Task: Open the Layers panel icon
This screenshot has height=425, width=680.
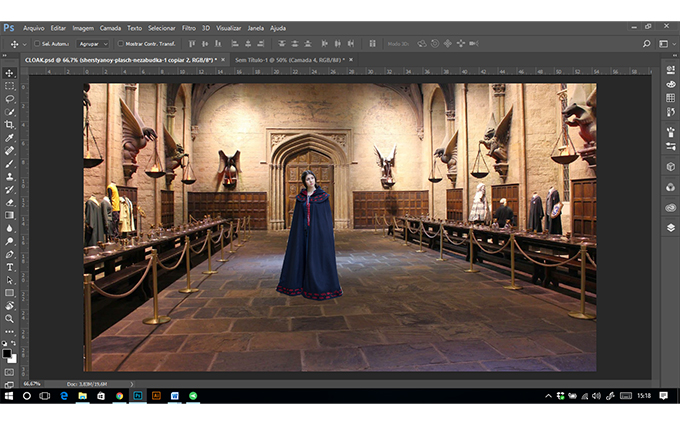Action: (670, 228)
